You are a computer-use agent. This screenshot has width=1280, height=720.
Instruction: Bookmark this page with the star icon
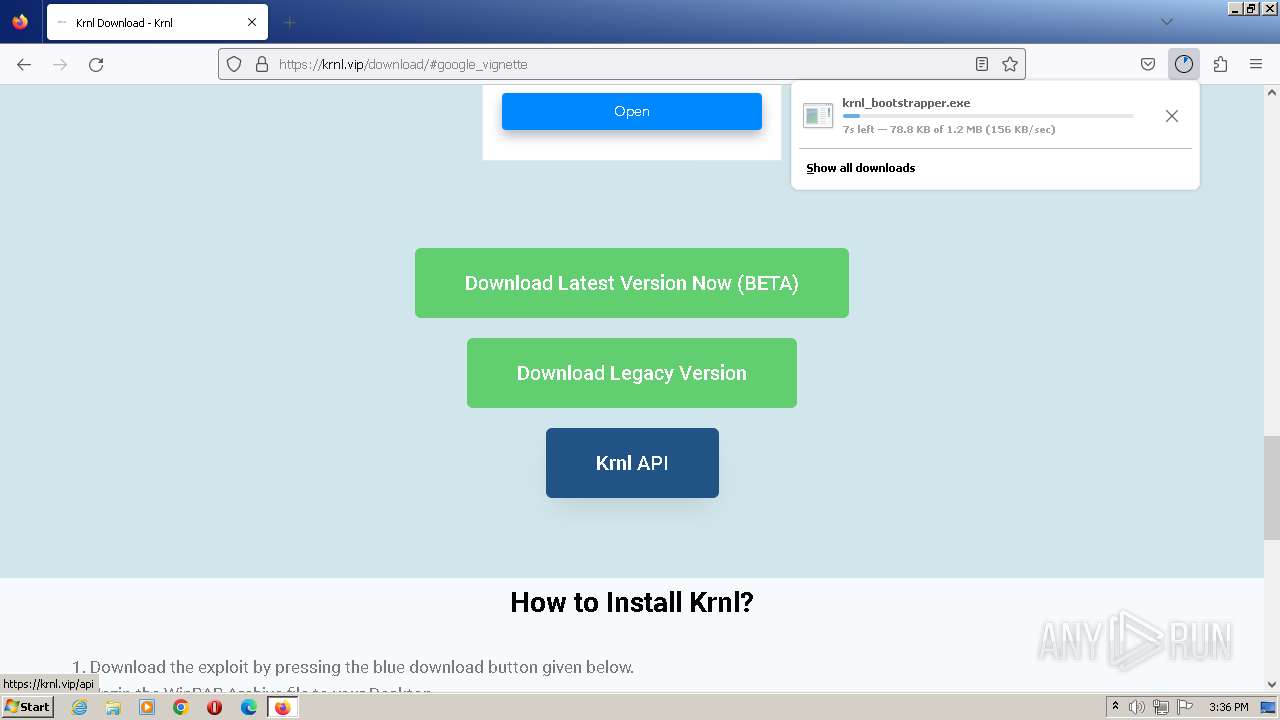pos(1010,64)
